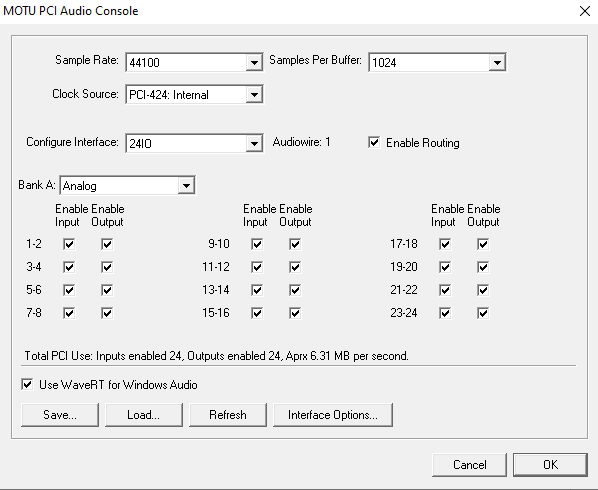This screenshot has width=598, height=490.
Task: Close the MOTU PCI Audio Console window
Action: click(585, 11)
